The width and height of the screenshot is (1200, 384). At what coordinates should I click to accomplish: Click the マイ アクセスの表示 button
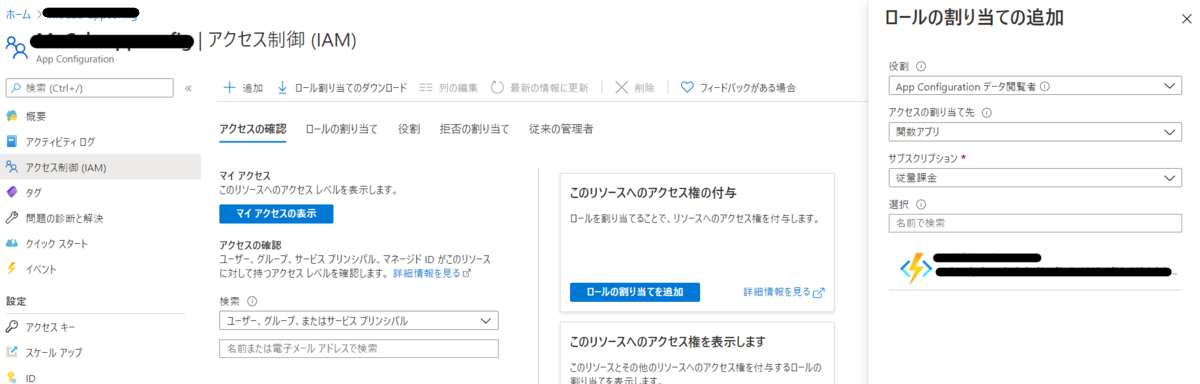(x=276, y=214)
